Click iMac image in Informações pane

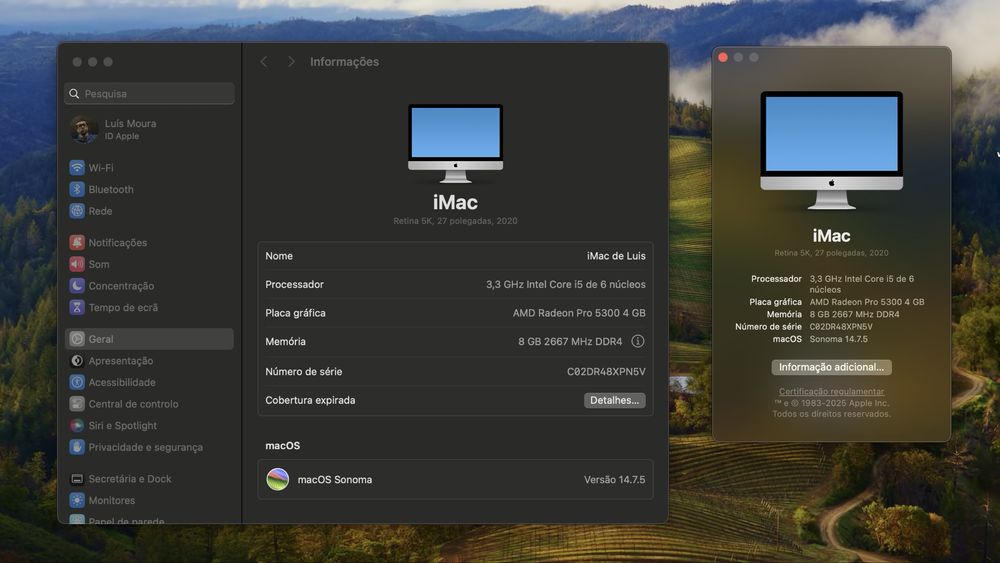click(455, 143)
